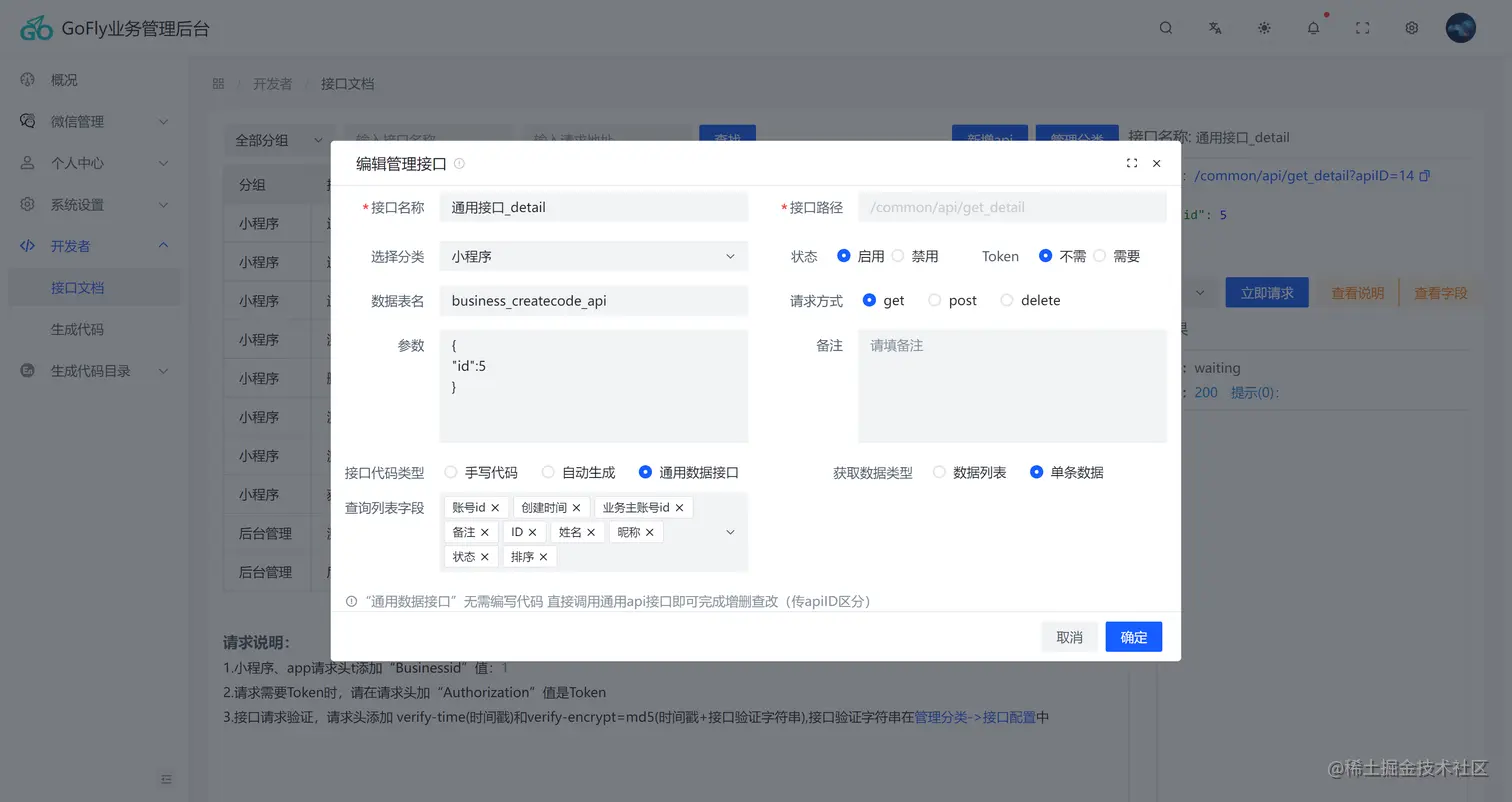The image size is (1512, 802).
Task: Remove the ID tag
Action: pos(532,532)
